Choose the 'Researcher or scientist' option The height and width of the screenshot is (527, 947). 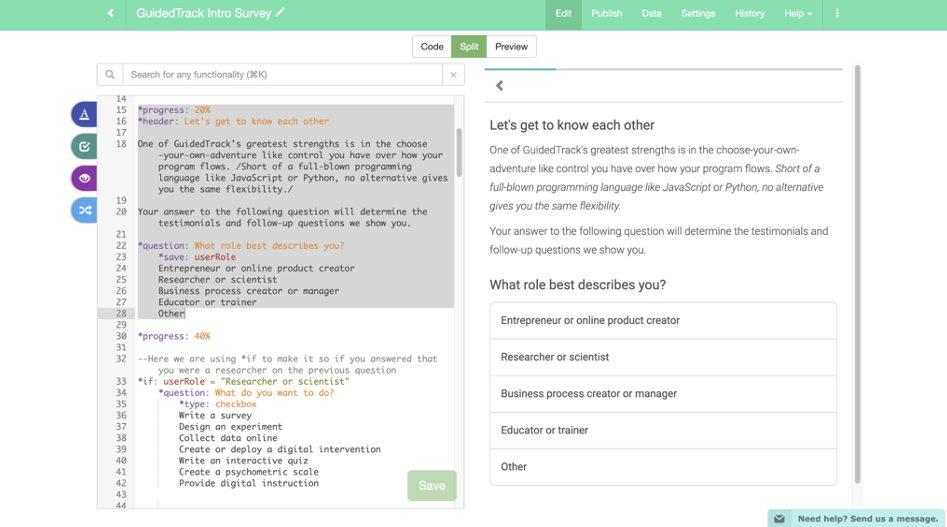[662, 357]
